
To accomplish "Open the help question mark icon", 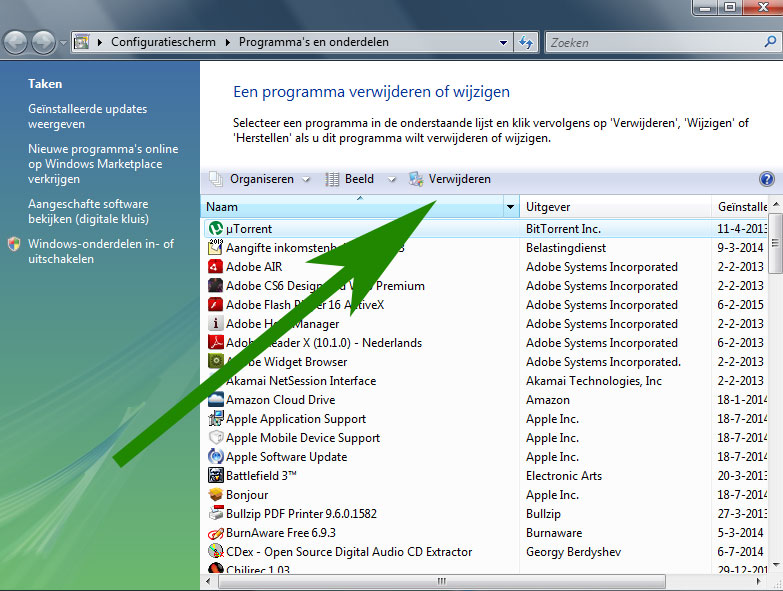I will point(767,179).
